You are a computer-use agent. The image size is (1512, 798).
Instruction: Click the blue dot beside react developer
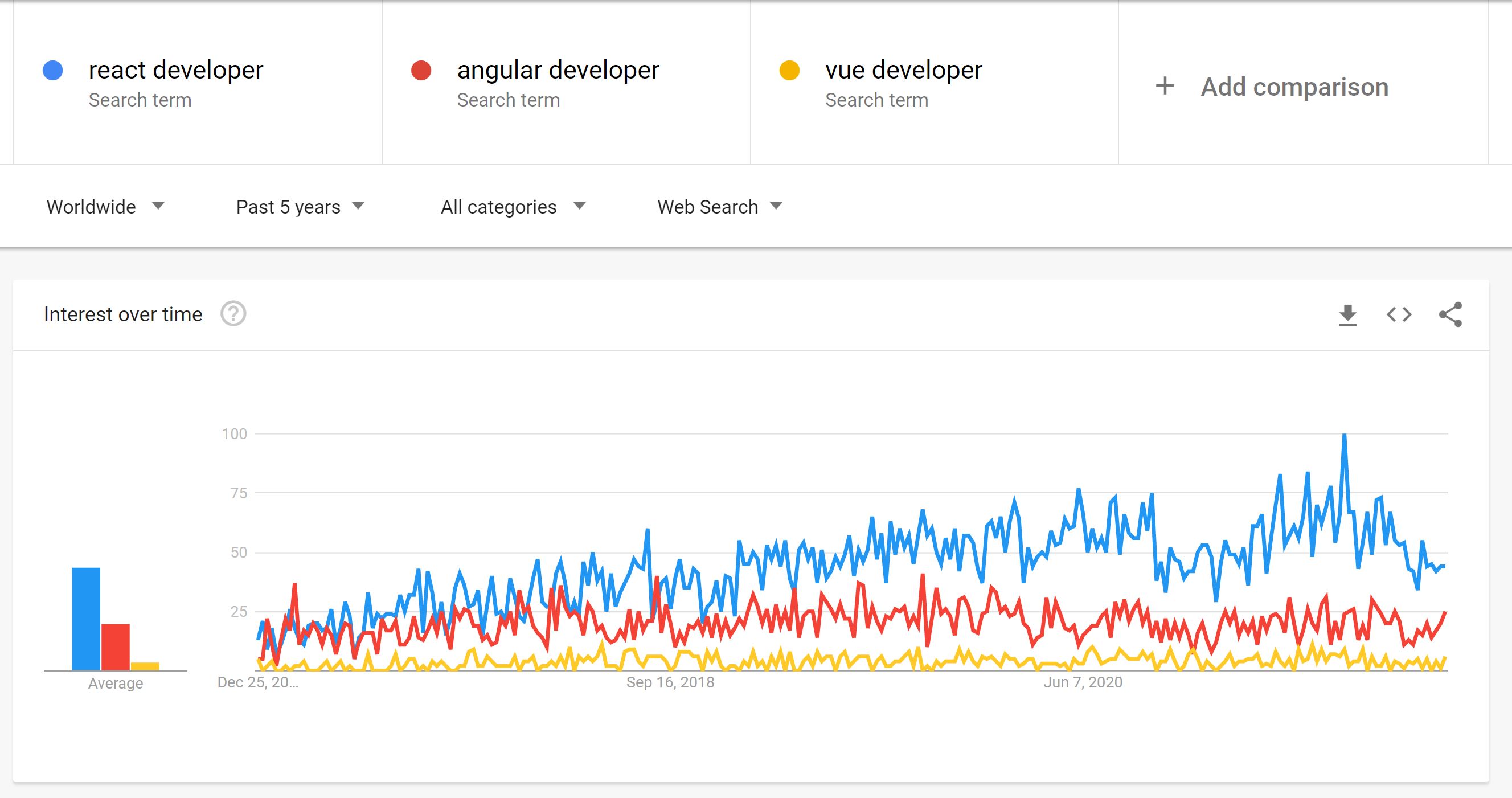coord(53,71)
